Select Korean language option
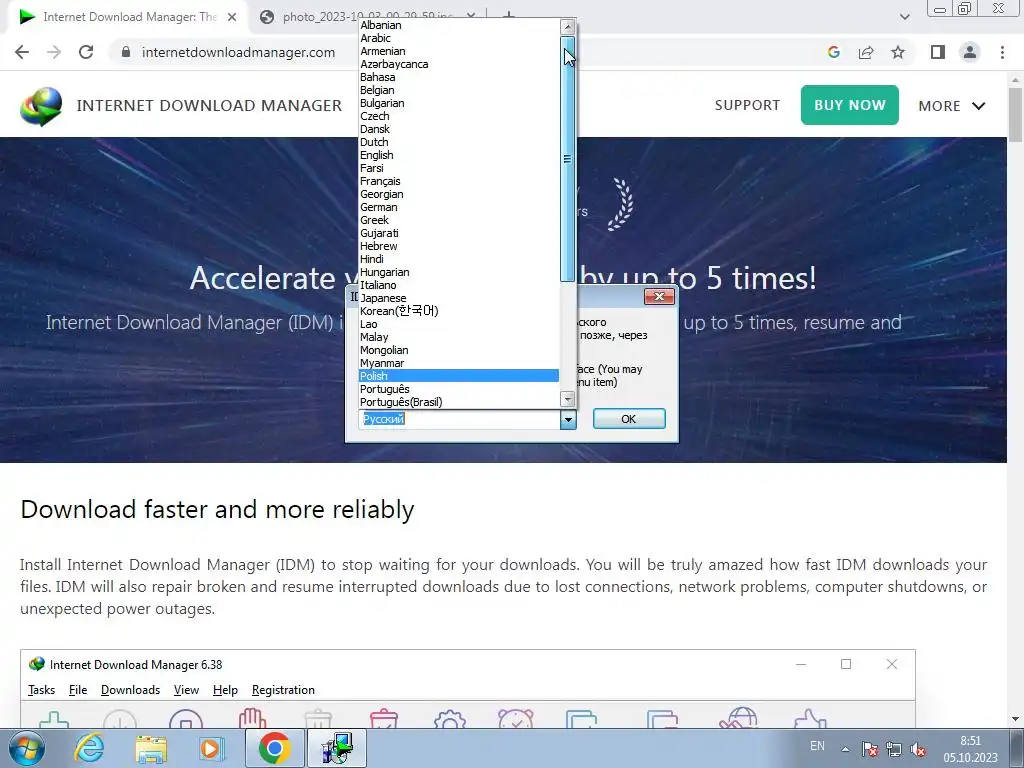This screenshot has height=768, width=1024. (x=458, y=312)
